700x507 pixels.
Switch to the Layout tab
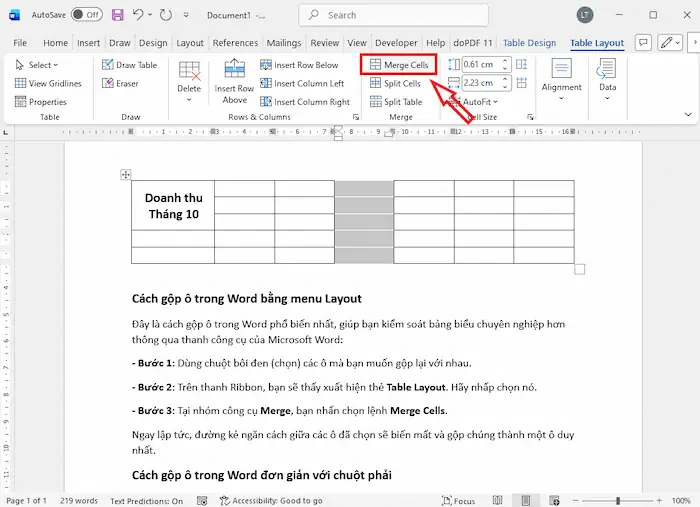pyautogui.click(x=190, y=43)
